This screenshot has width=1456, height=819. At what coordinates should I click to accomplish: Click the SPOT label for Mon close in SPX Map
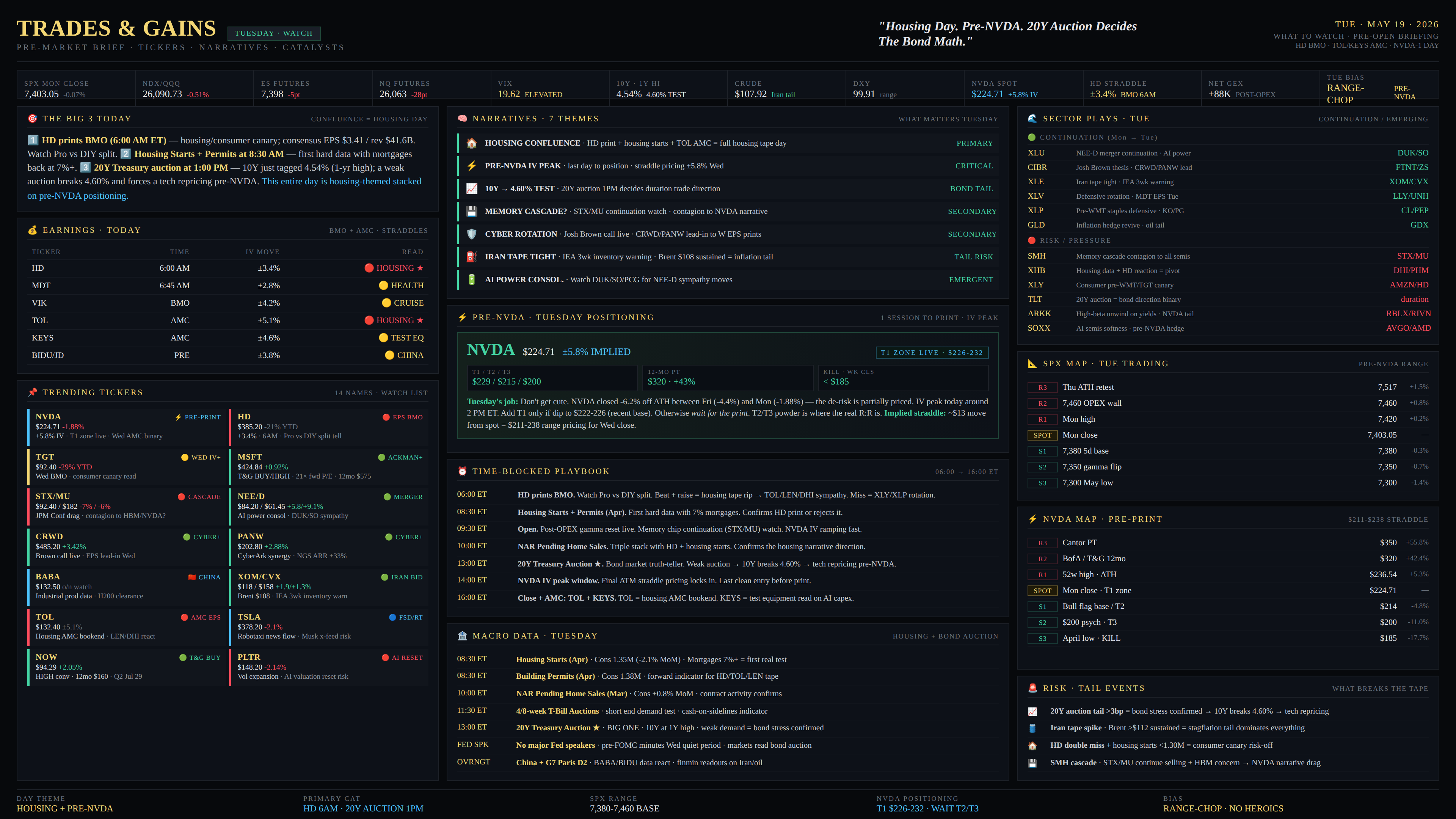click(x=1042, y=435)
